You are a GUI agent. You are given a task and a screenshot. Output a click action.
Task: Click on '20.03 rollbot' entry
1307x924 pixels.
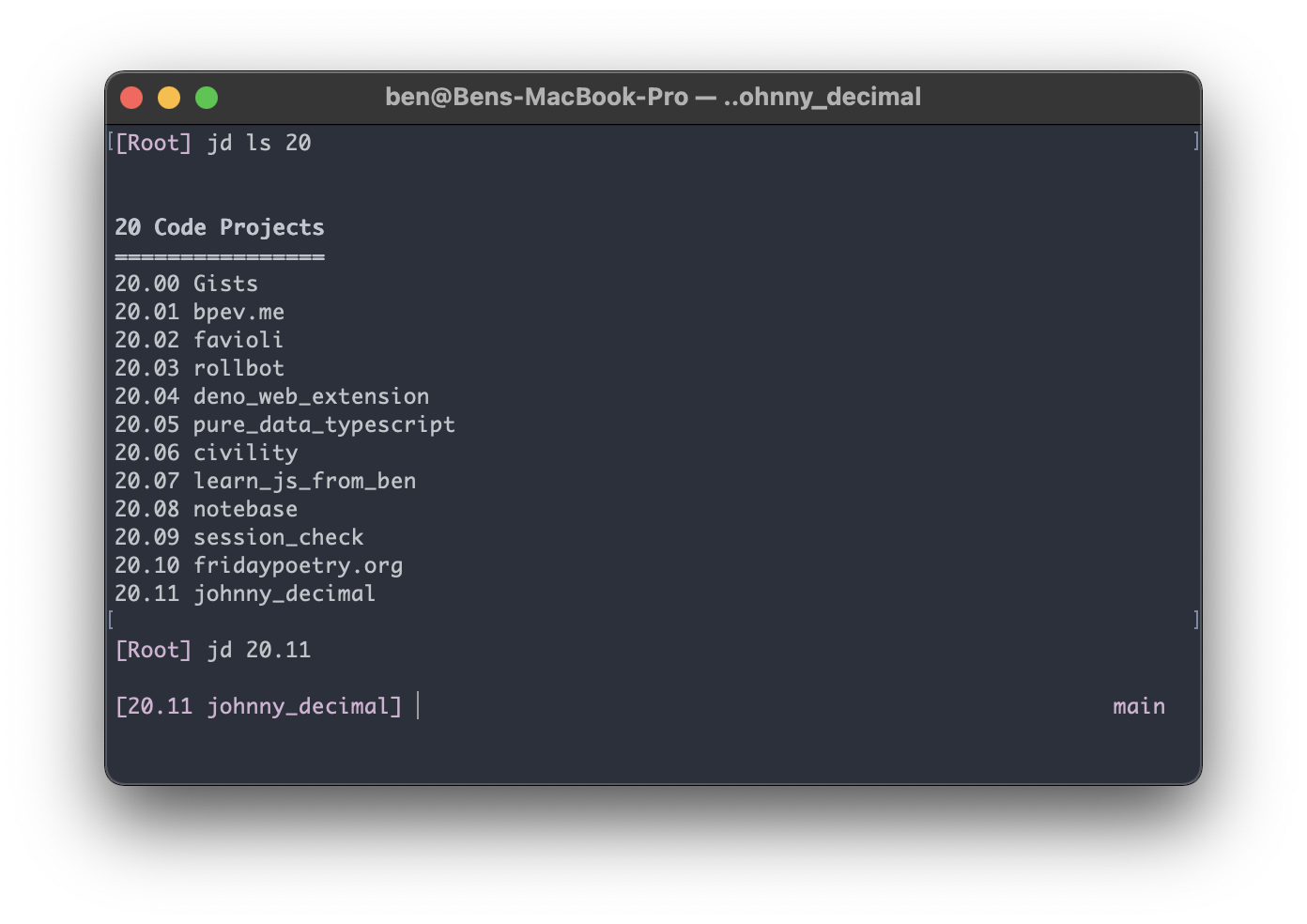[199, 368]
